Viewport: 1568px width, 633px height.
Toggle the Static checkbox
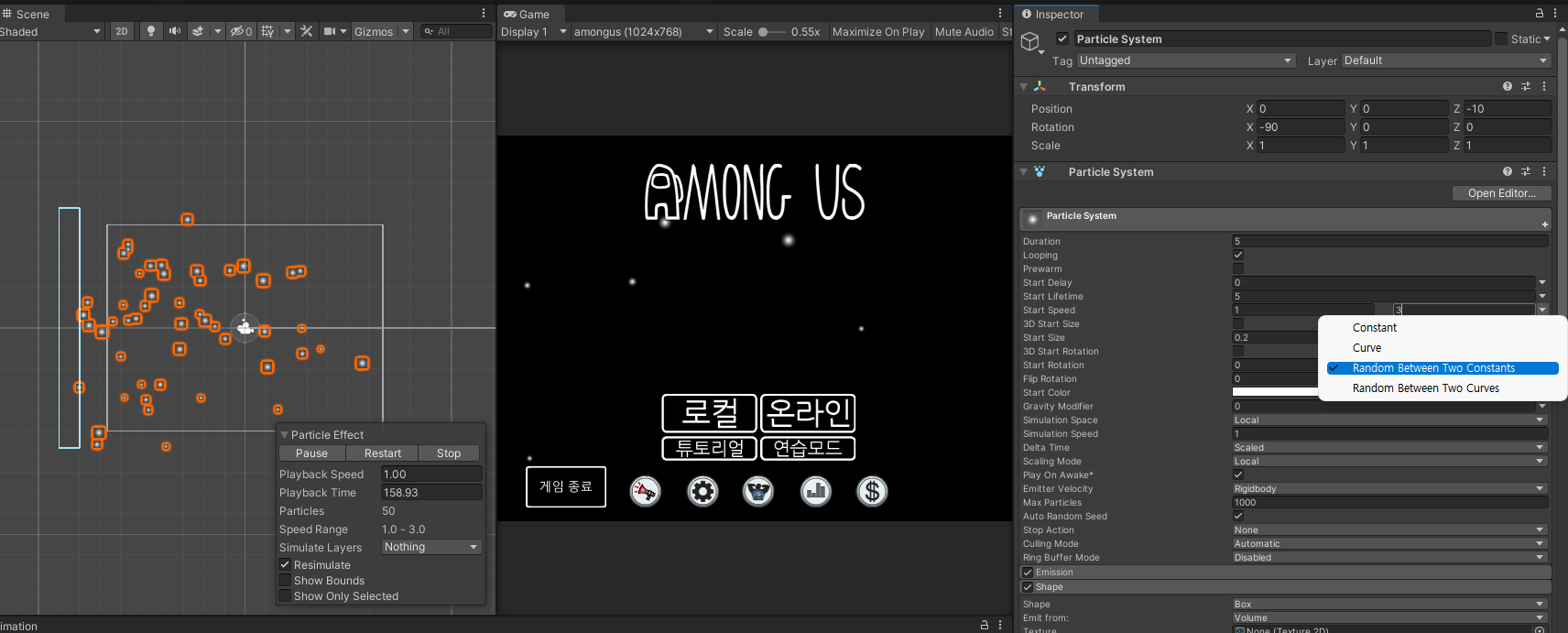click(1501, 38)
